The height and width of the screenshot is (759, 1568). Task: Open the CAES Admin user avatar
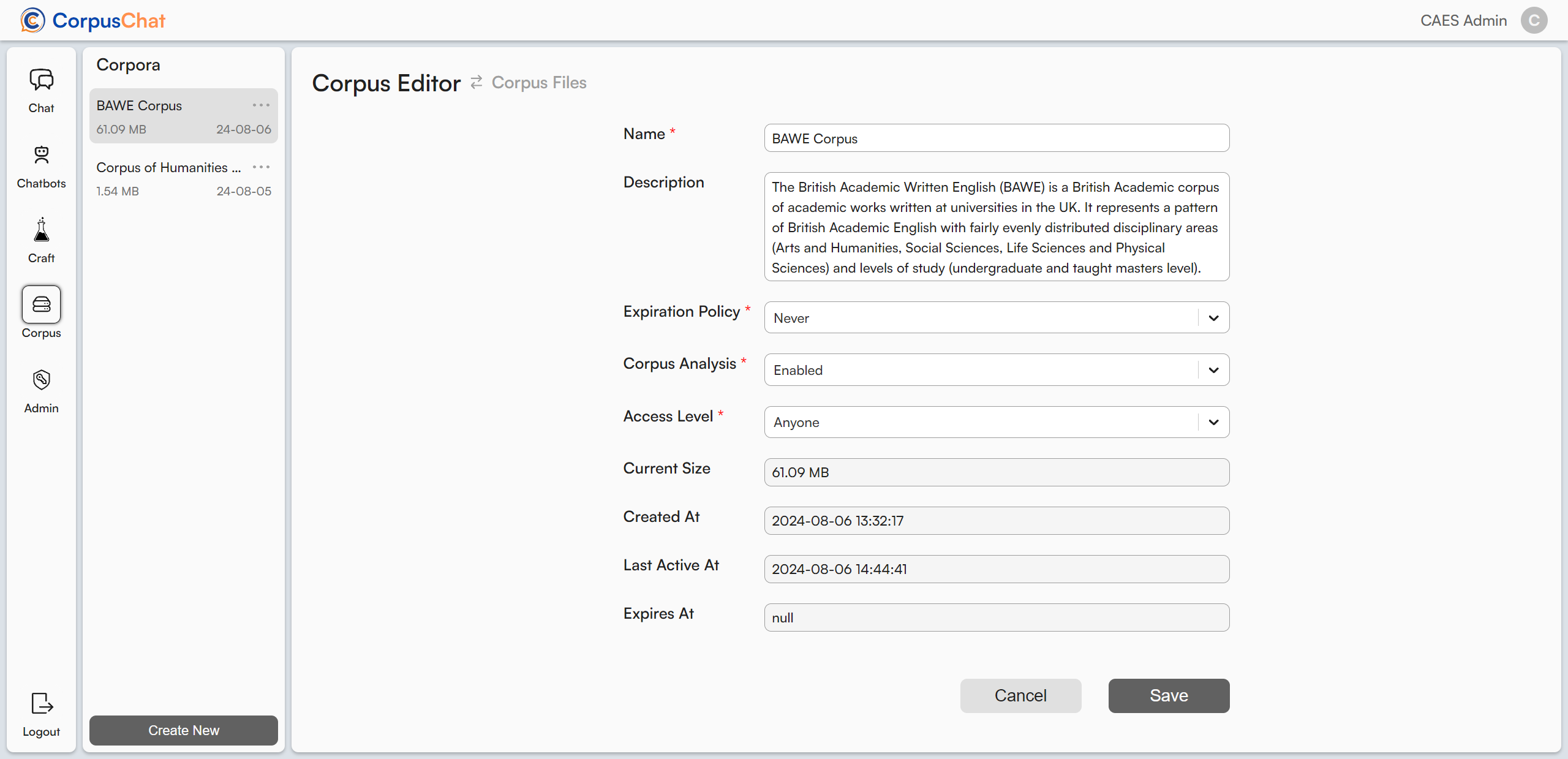pyautogui.click(x=1534, y=20)
